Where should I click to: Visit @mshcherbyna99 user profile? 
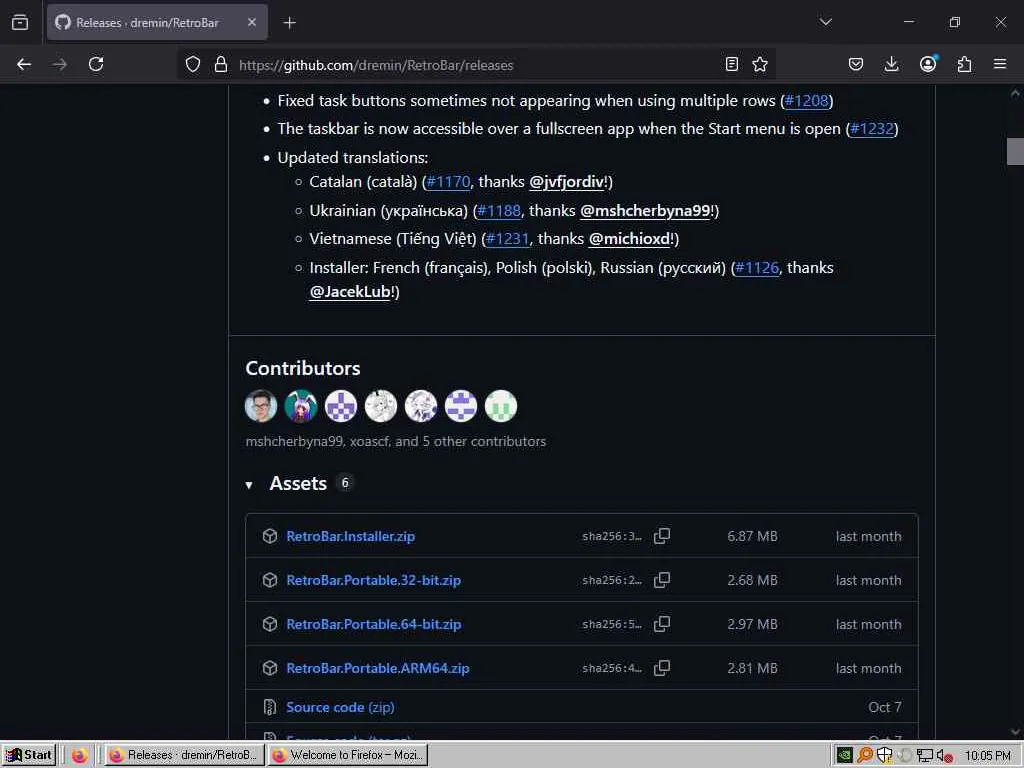click(x=645, y=211)
